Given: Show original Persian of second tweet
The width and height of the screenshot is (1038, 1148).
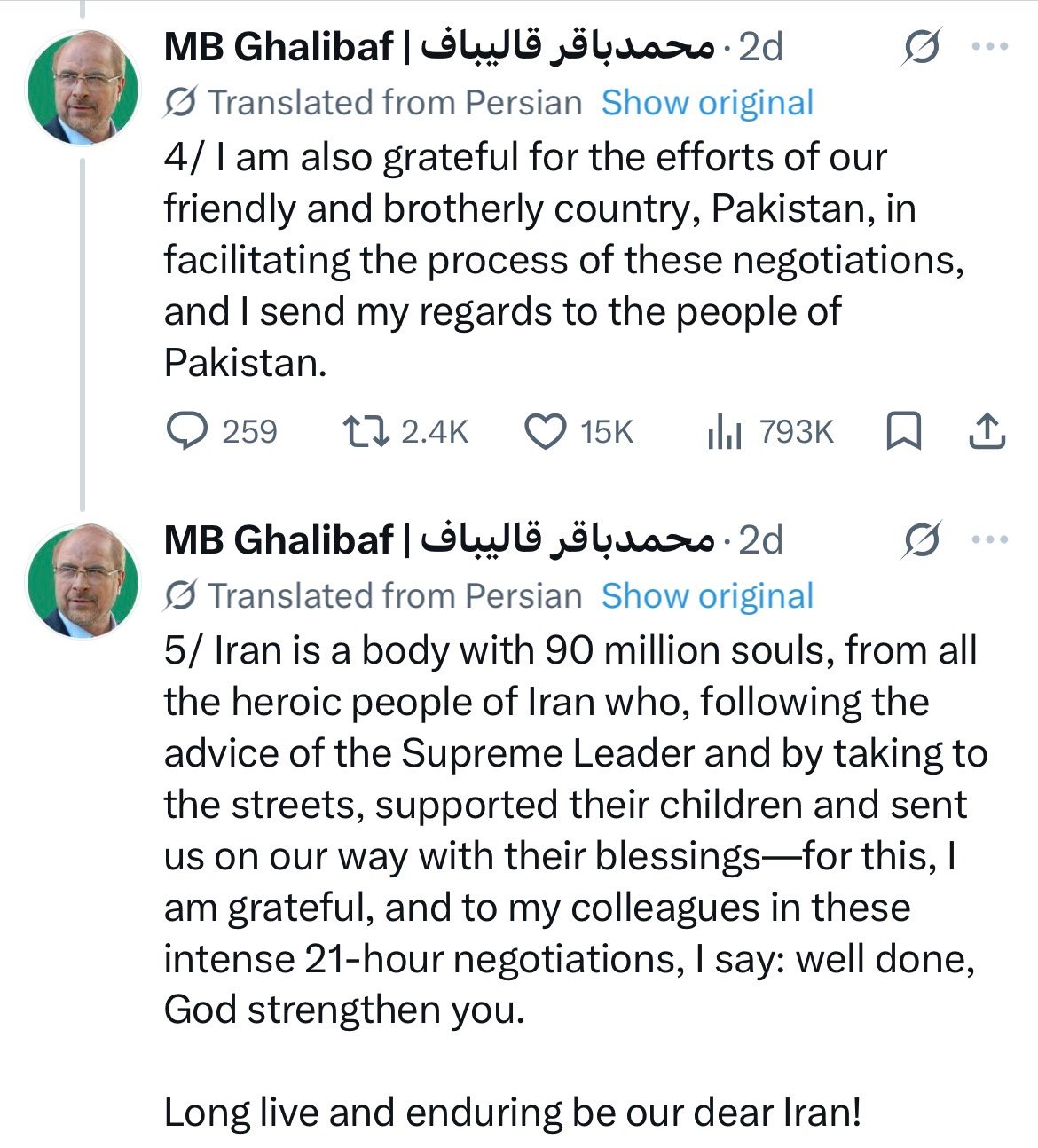Looking at the screenshot, I should pyautogui.click(x=707, y=596).
